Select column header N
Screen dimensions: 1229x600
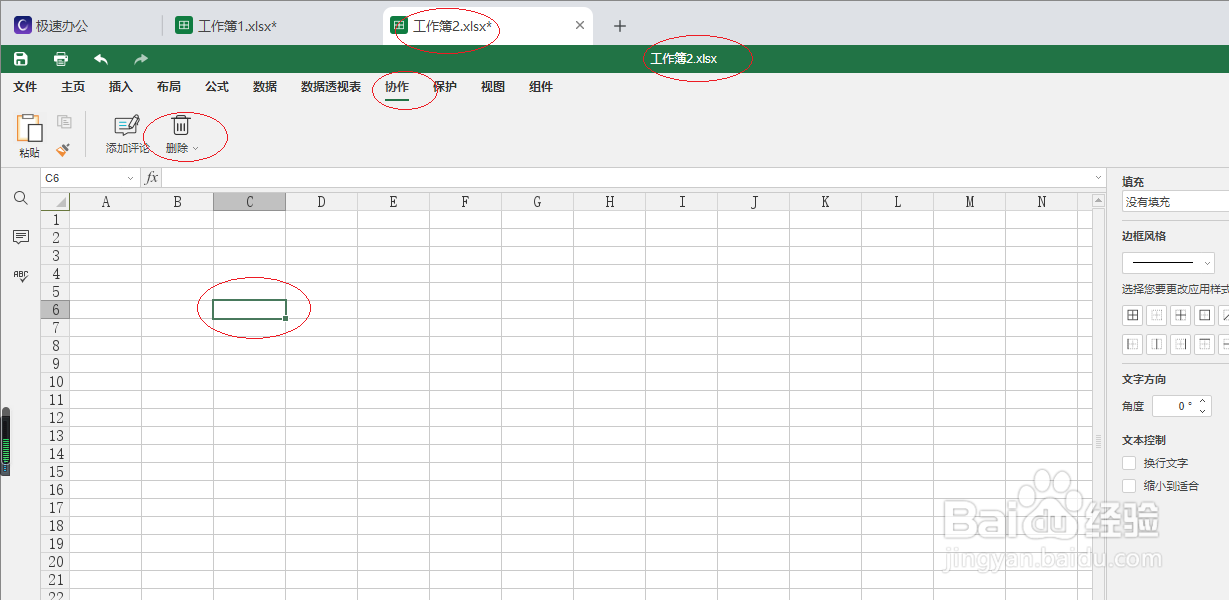click(x=1041, y=202)
